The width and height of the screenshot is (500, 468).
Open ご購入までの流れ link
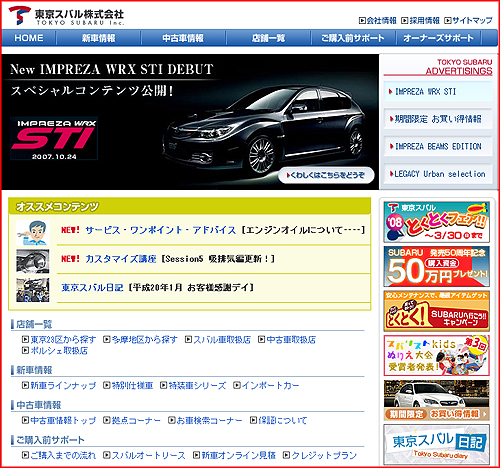[59, 455]
